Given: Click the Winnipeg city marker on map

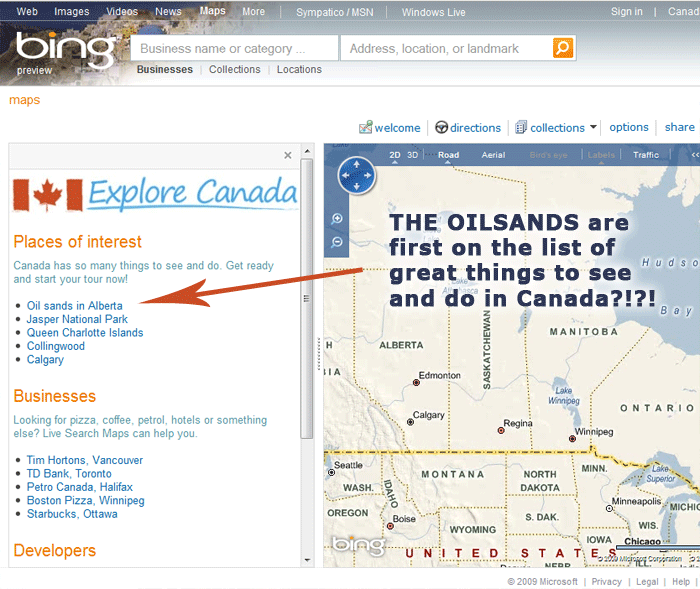Looking at the screenshot, I should (x=572, y=439).
